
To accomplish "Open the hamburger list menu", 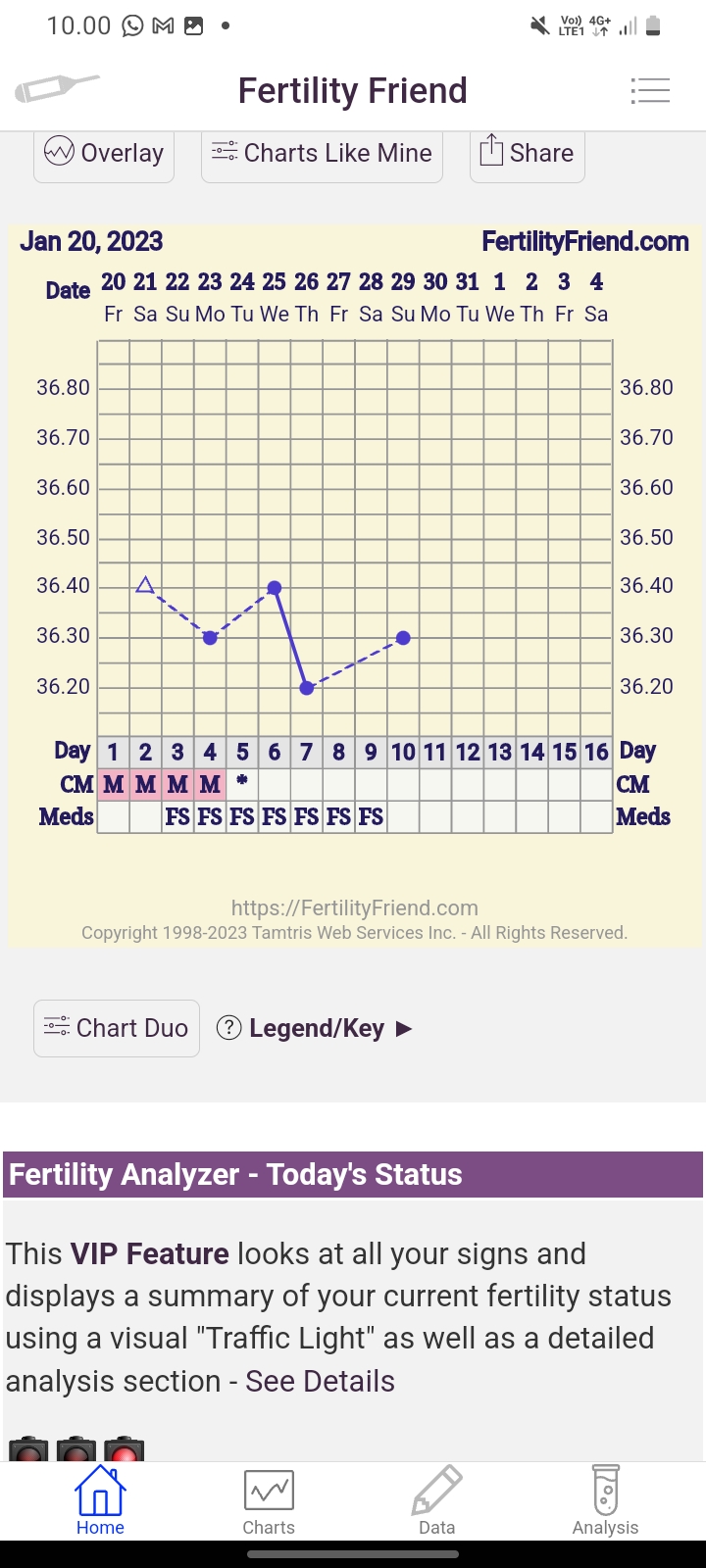I will click(649, 90).
